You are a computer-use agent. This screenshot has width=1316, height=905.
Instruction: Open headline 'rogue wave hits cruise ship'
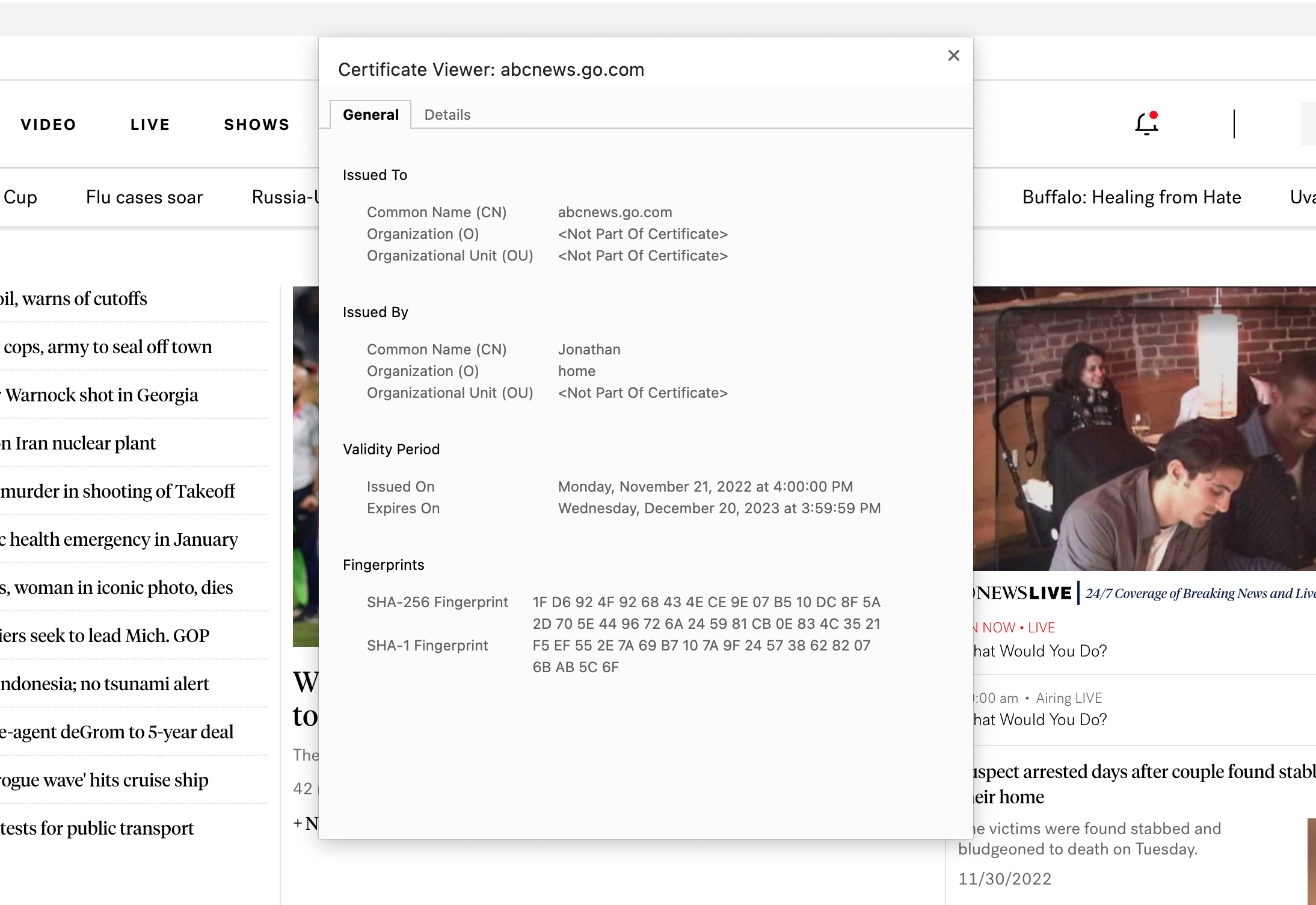(x=105, y=780)
